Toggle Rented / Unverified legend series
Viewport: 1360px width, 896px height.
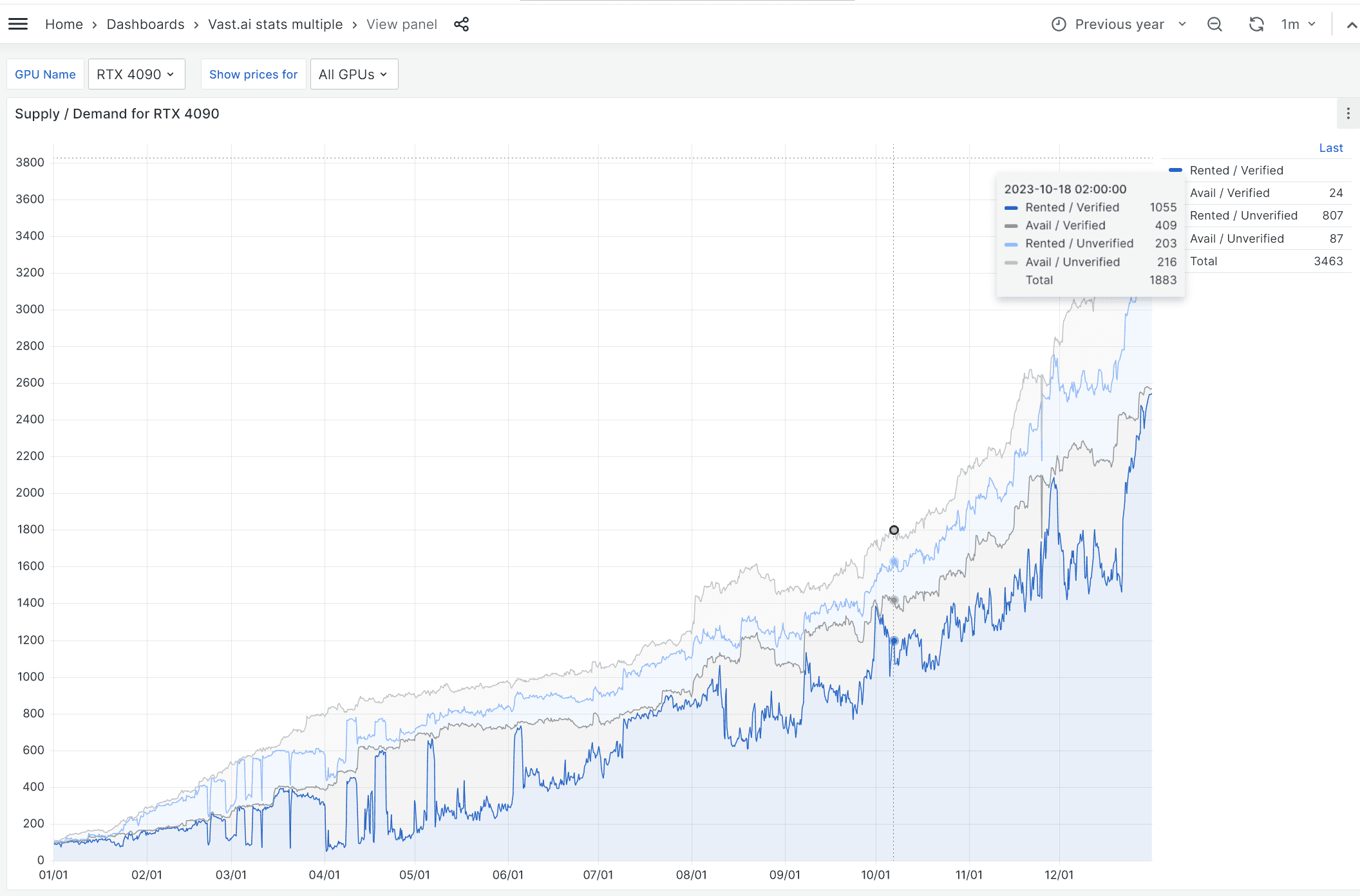(x=1243, y=216)
